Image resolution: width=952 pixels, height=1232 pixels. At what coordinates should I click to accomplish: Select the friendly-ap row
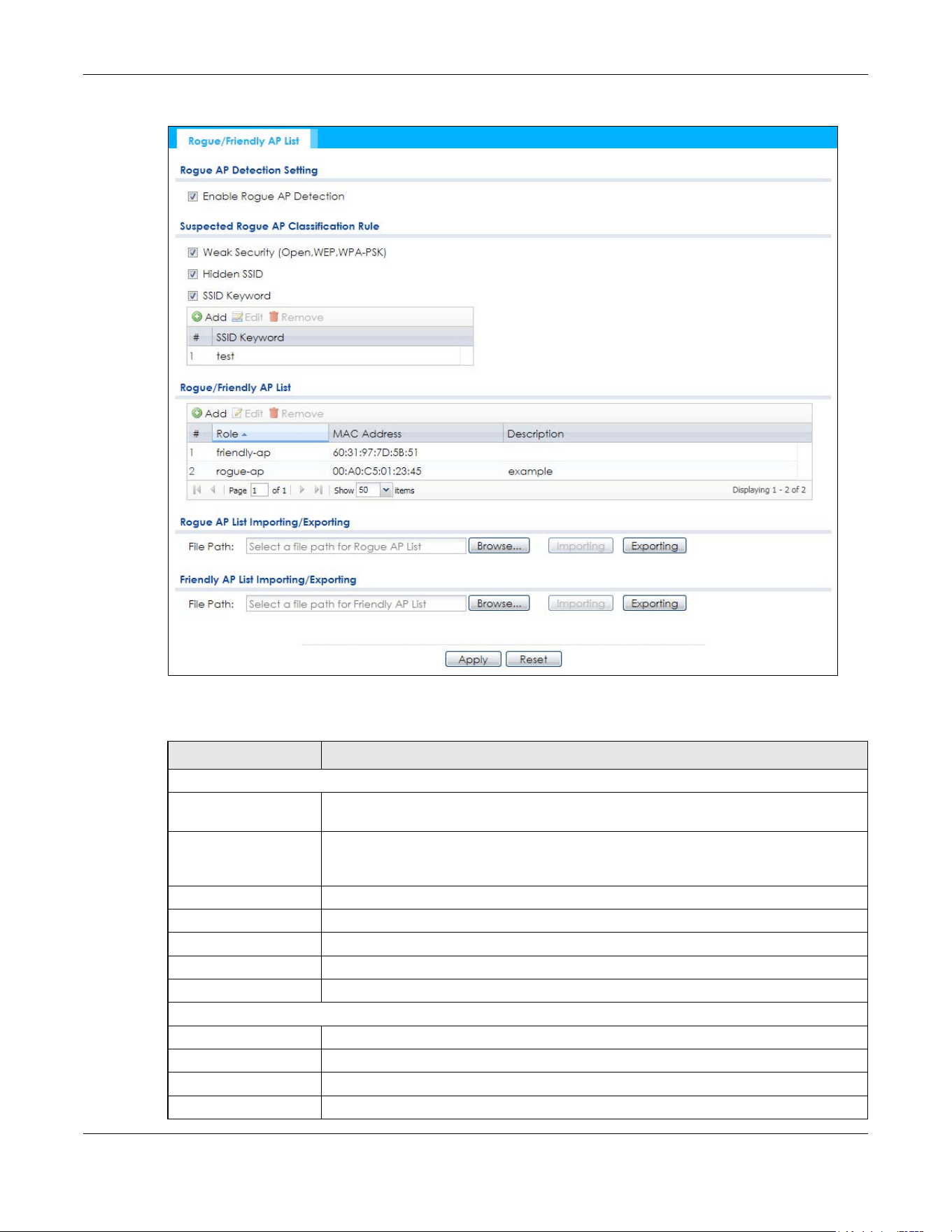492,453
